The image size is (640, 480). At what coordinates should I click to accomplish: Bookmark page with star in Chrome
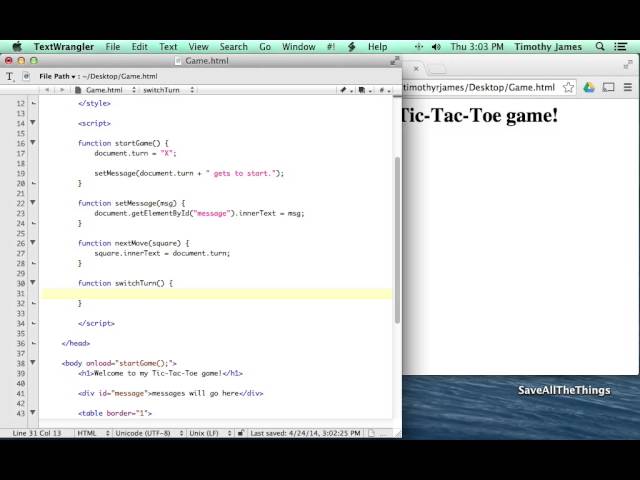click(x=568, y=87)
